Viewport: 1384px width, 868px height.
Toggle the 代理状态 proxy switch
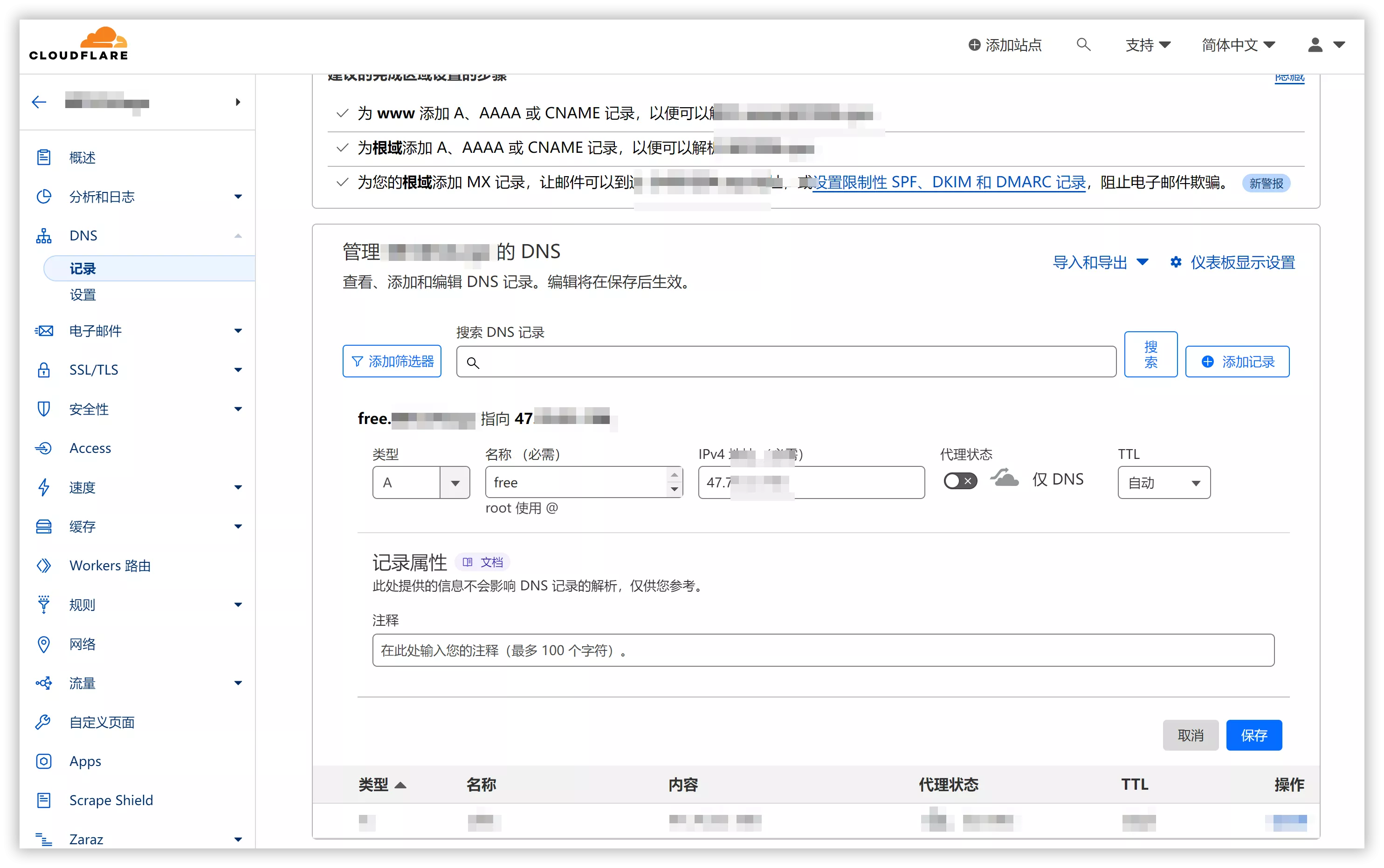pos(960,480)
